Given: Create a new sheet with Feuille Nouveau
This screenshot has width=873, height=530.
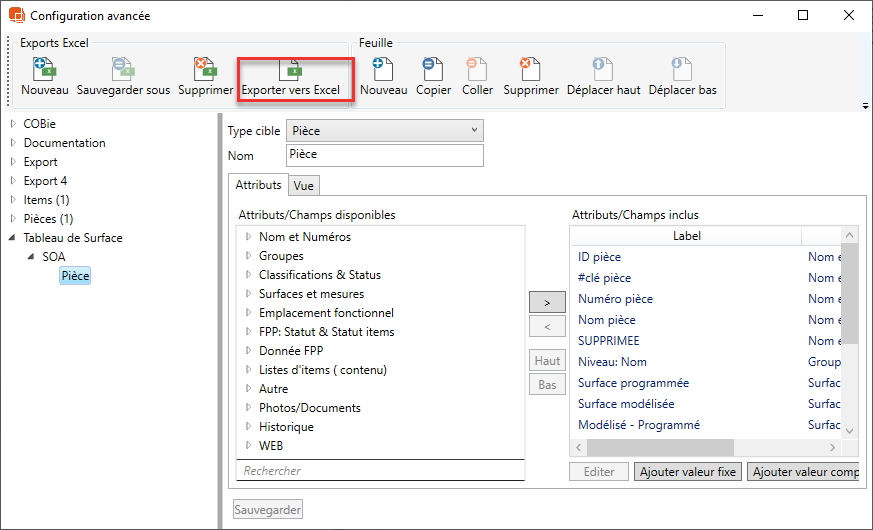Looking at the screenshot, I should point(383,69).
